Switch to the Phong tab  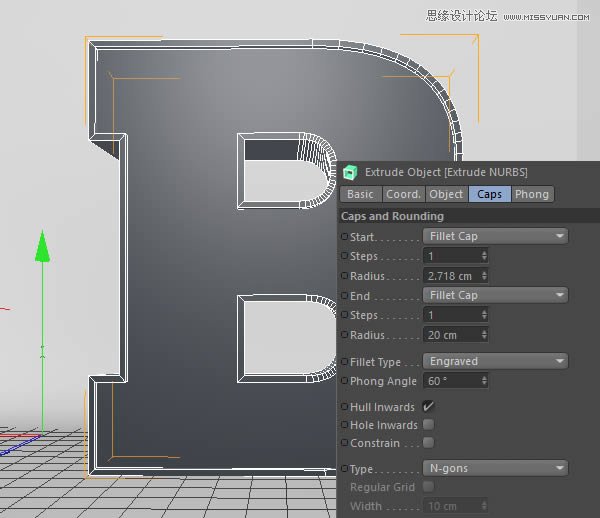pos(531,194)
